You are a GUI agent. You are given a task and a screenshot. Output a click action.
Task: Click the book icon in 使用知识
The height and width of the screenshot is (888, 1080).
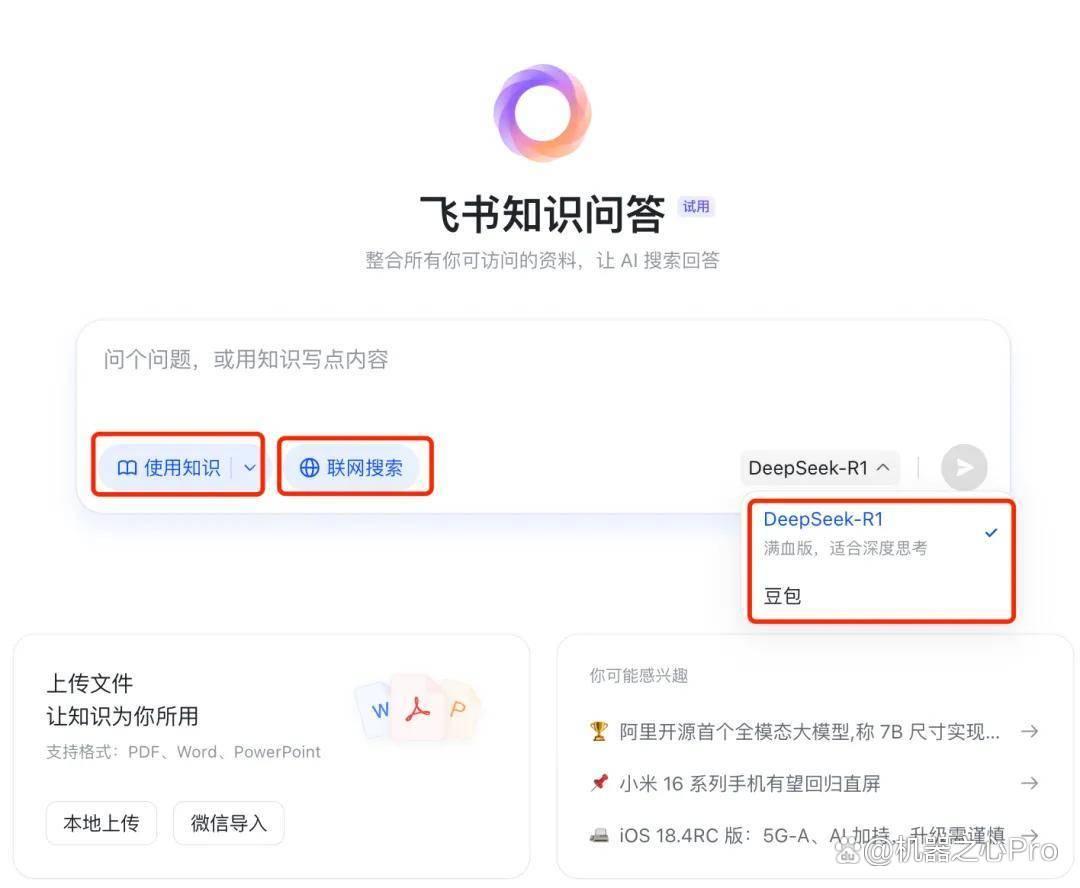pyautogui.click(x=127, y=468)
